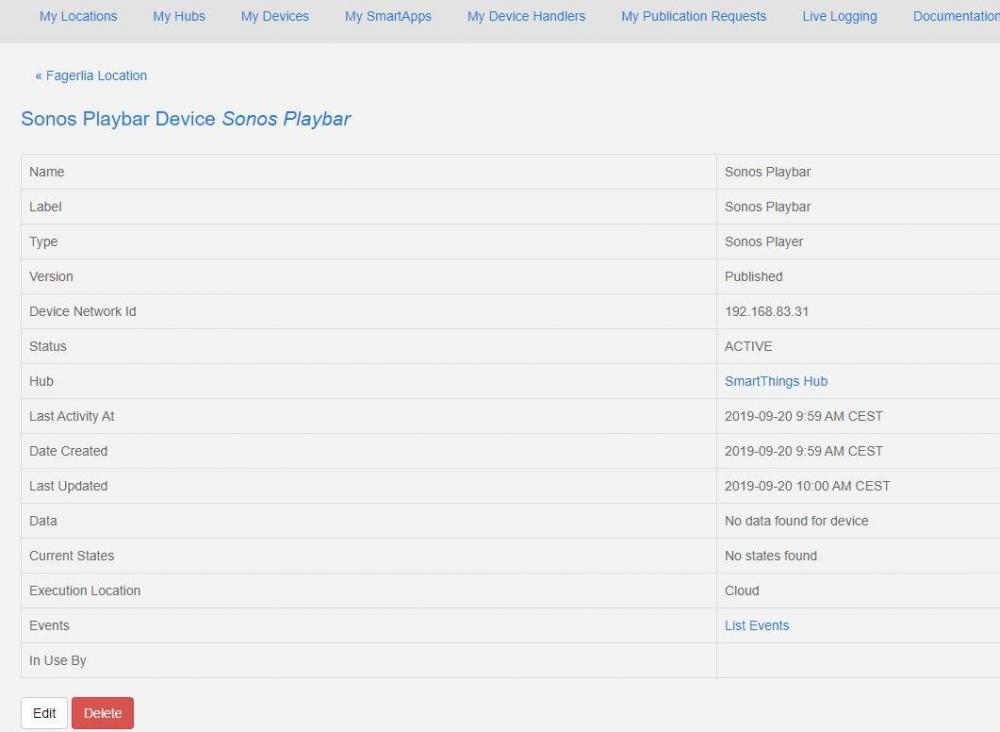Open the My Locations menu item
Image resolution: width=1000 pixels, height=732 pixels.
[78, 16]
